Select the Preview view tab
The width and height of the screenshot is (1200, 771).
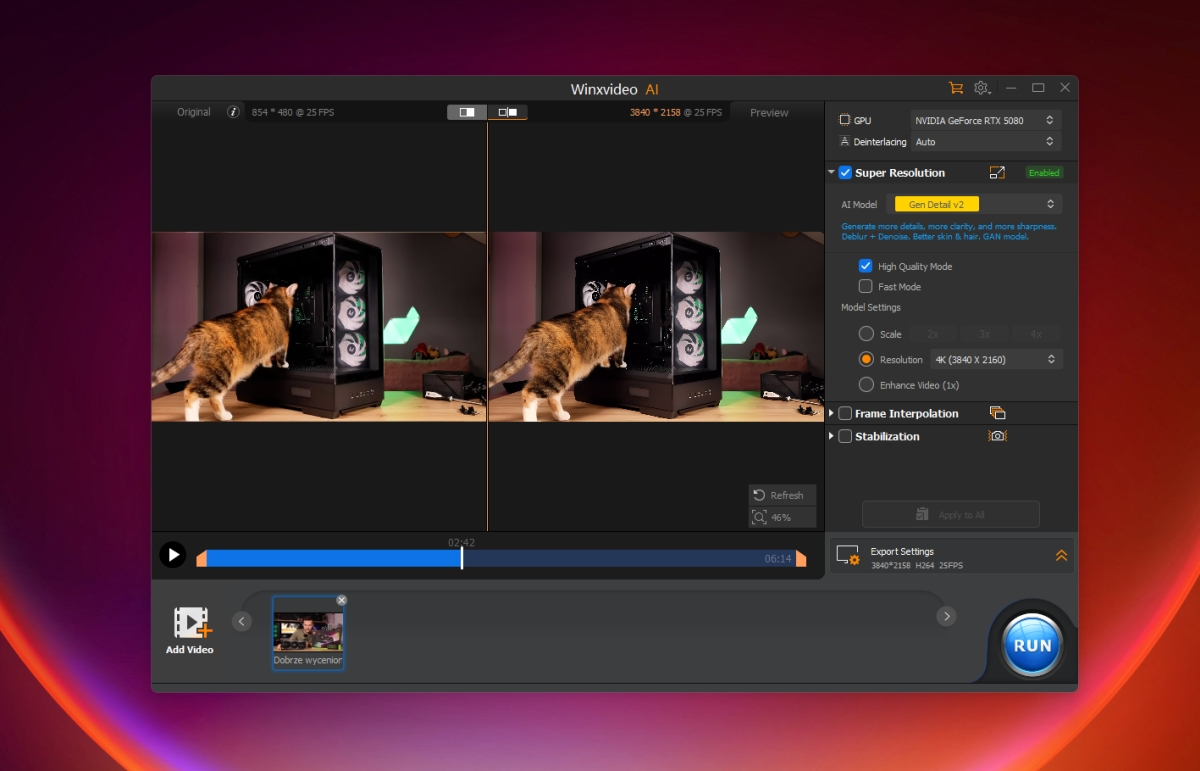769,113
